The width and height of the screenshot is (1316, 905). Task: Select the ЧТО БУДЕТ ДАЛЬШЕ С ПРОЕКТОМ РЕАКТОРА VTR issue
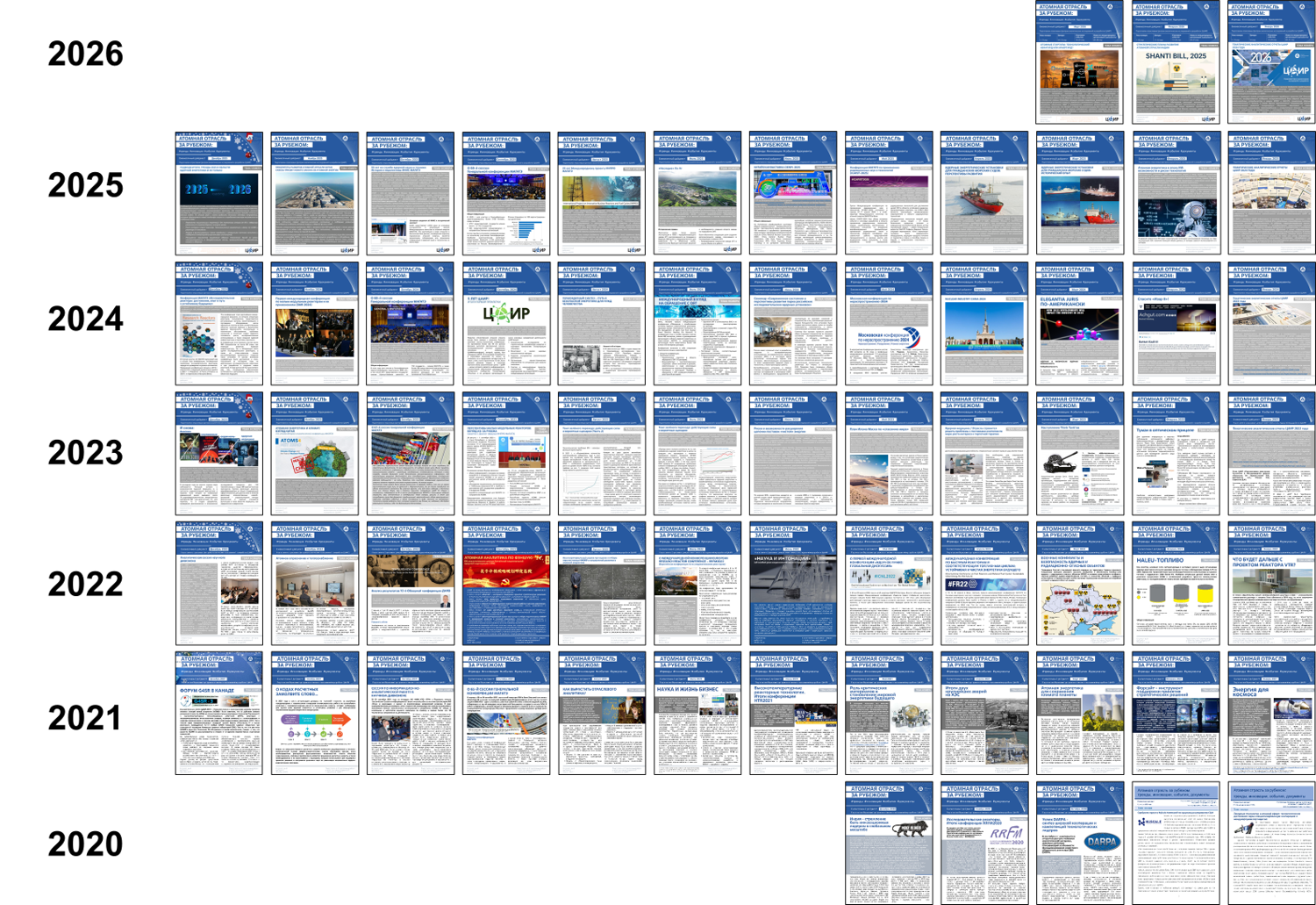pos(1271,584)
